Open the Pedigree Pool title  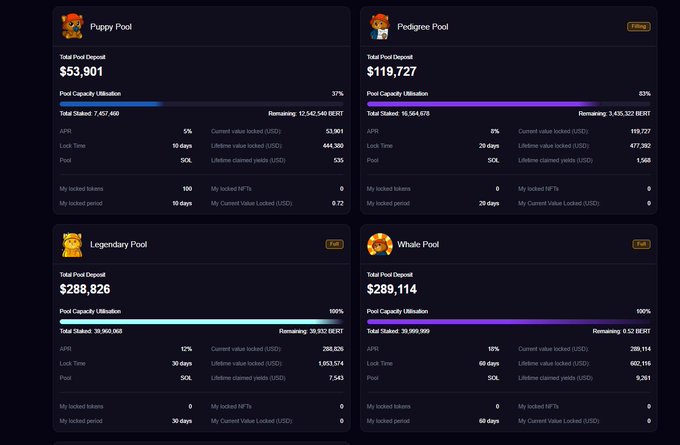coord(422,27)
